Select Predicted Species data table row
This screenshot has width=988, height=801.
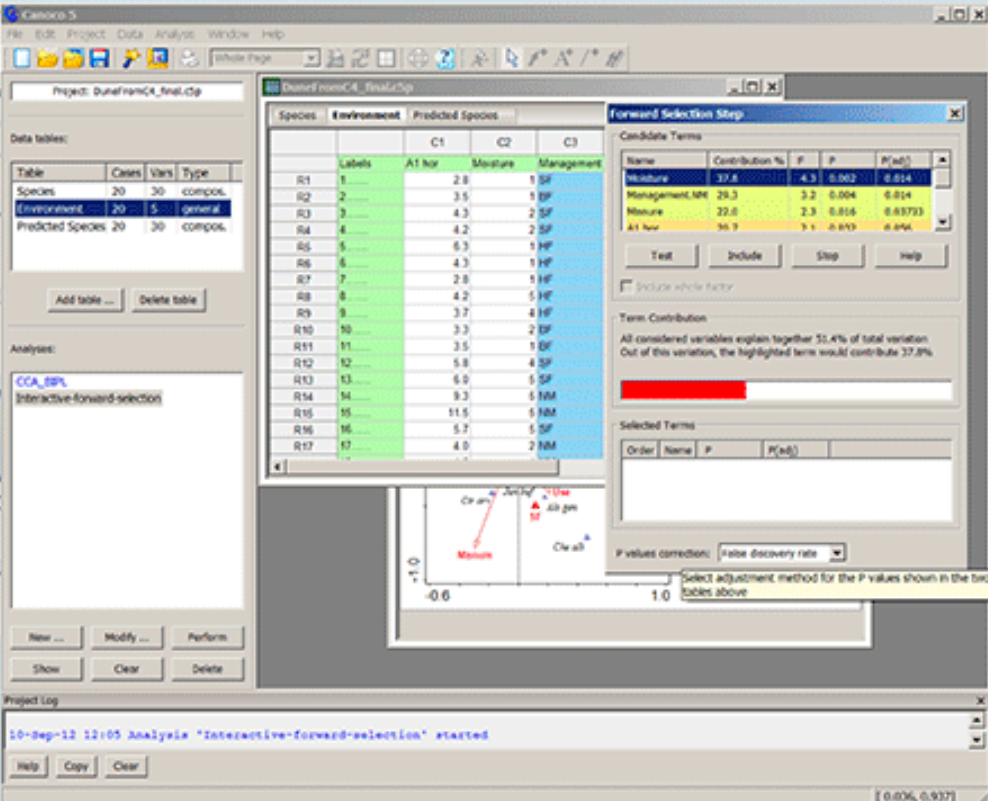point(122,226)
